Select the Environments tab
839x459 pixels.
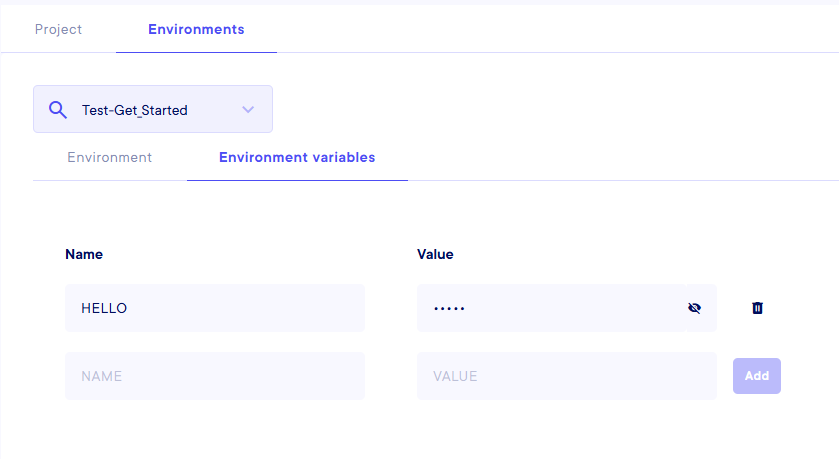click(x=196, y=29)
